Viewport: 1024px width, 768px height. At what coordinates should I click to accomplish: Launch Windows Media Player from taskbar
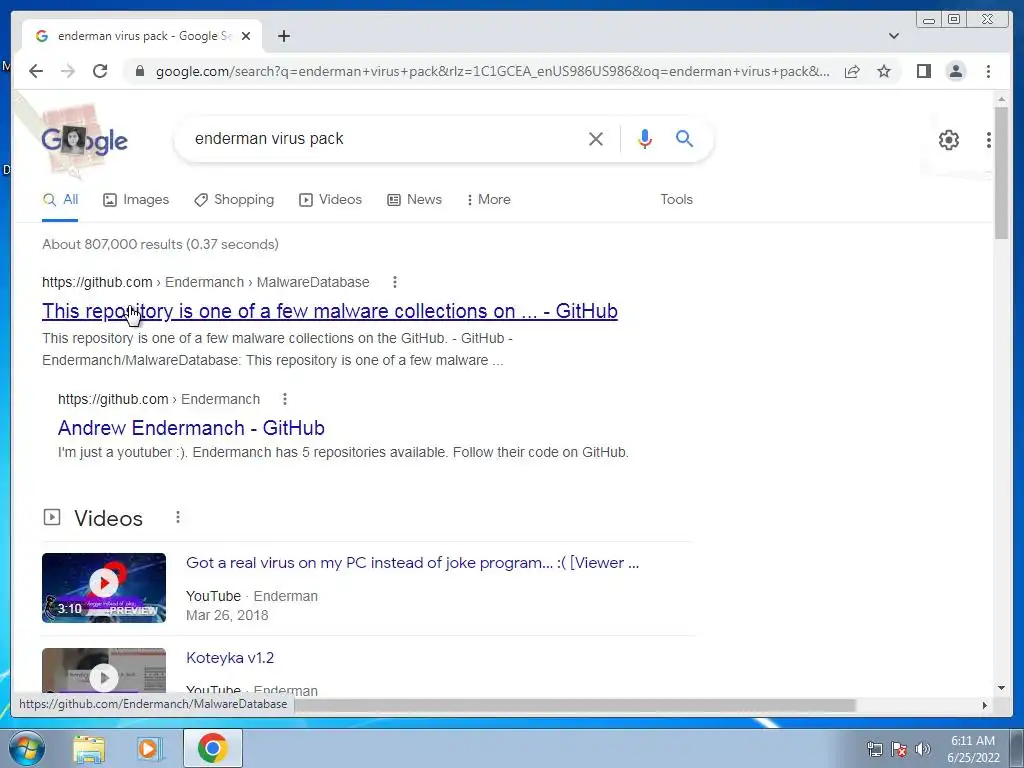[x=149, y=749]
